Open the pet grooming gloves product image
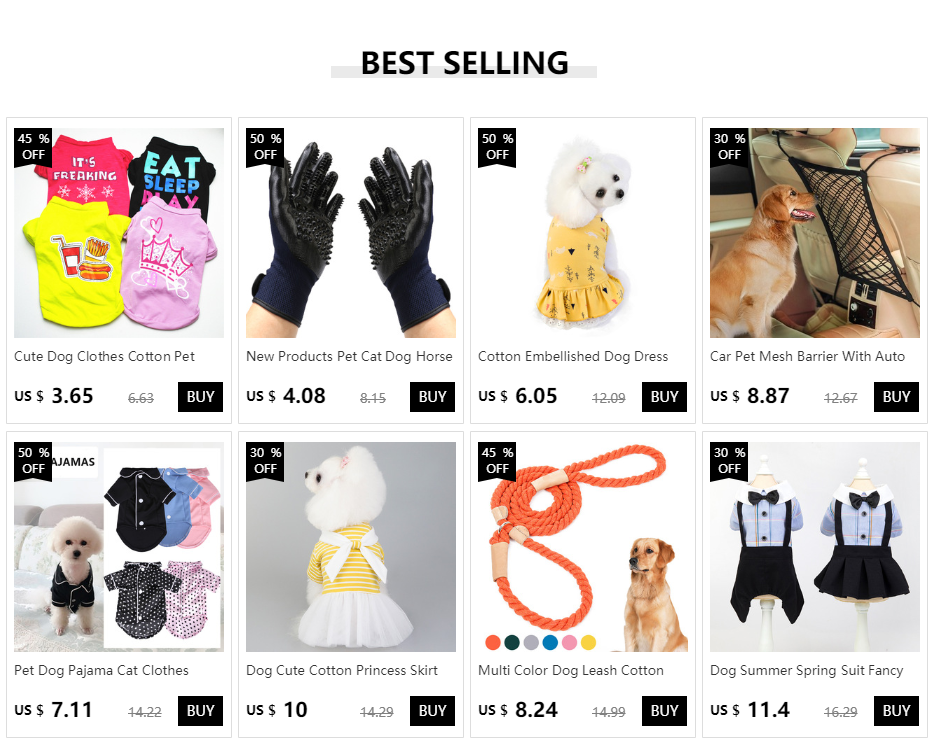 (x=351, y=233)
